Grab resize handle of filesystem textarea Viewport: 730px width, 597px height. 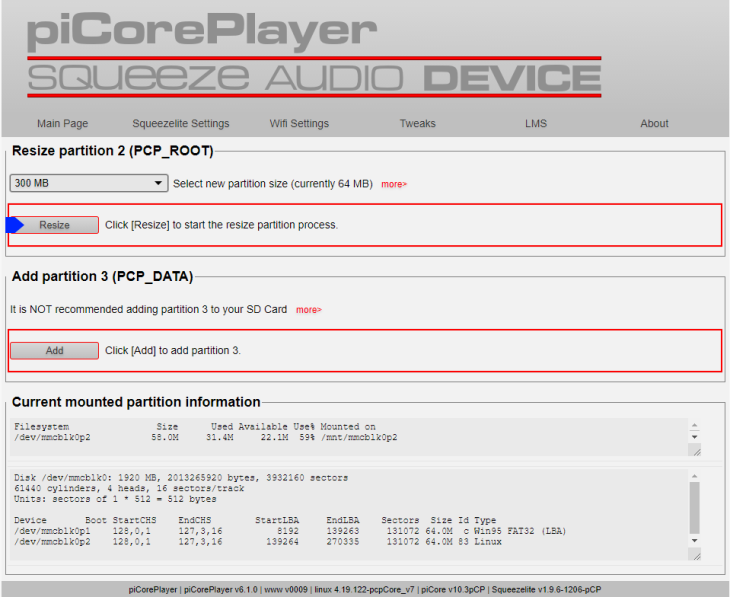(696, 451)
